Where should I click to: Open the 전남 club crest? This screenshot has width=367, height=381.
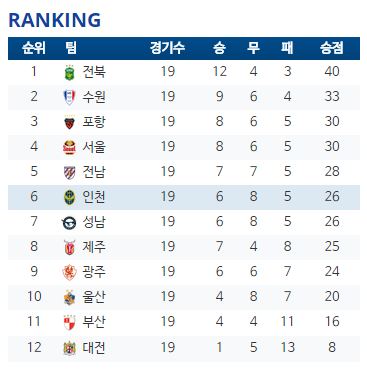coord(70,172)
